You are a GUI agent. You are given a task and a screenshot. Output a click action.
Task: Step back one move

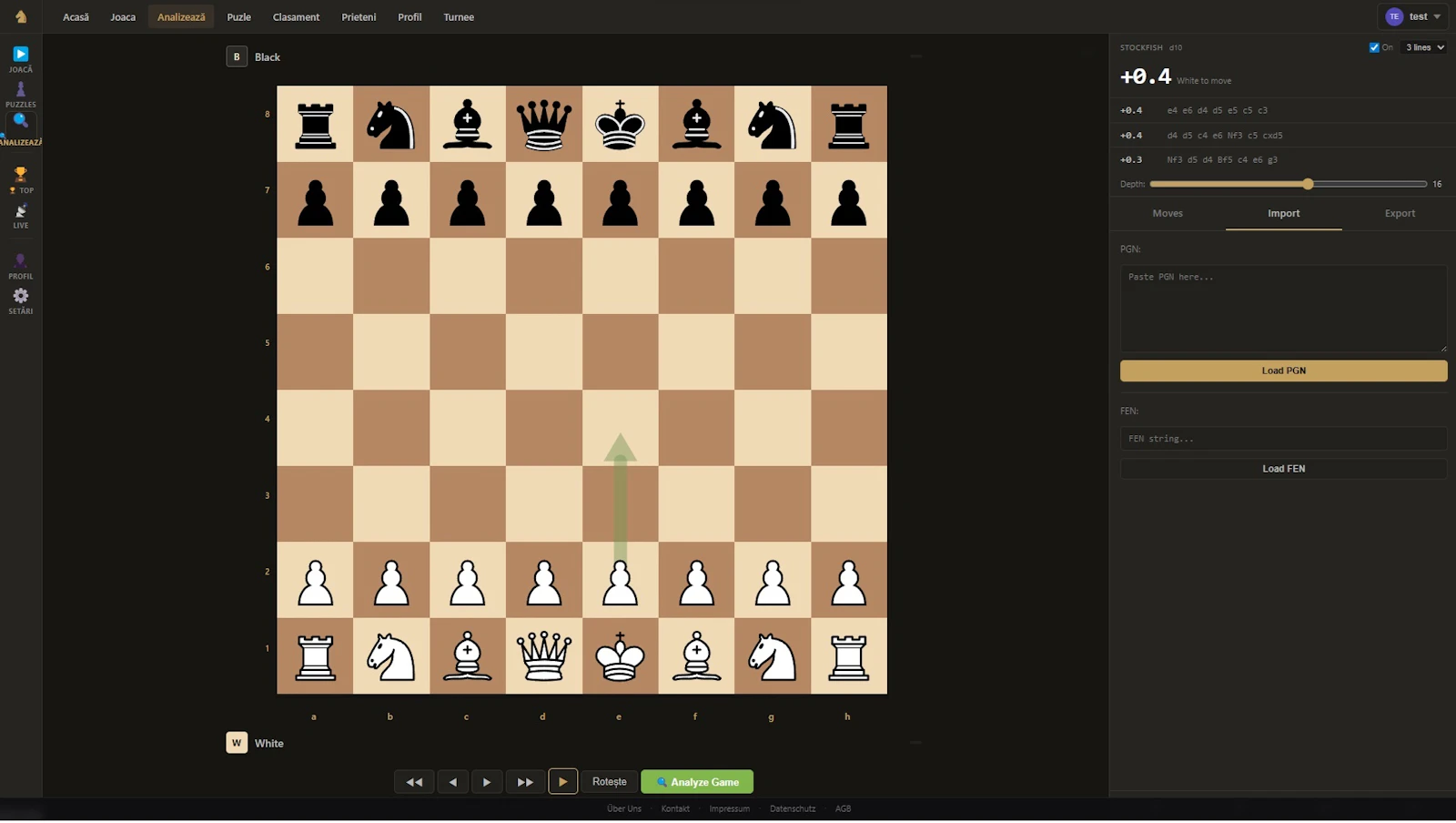(452, 782)
